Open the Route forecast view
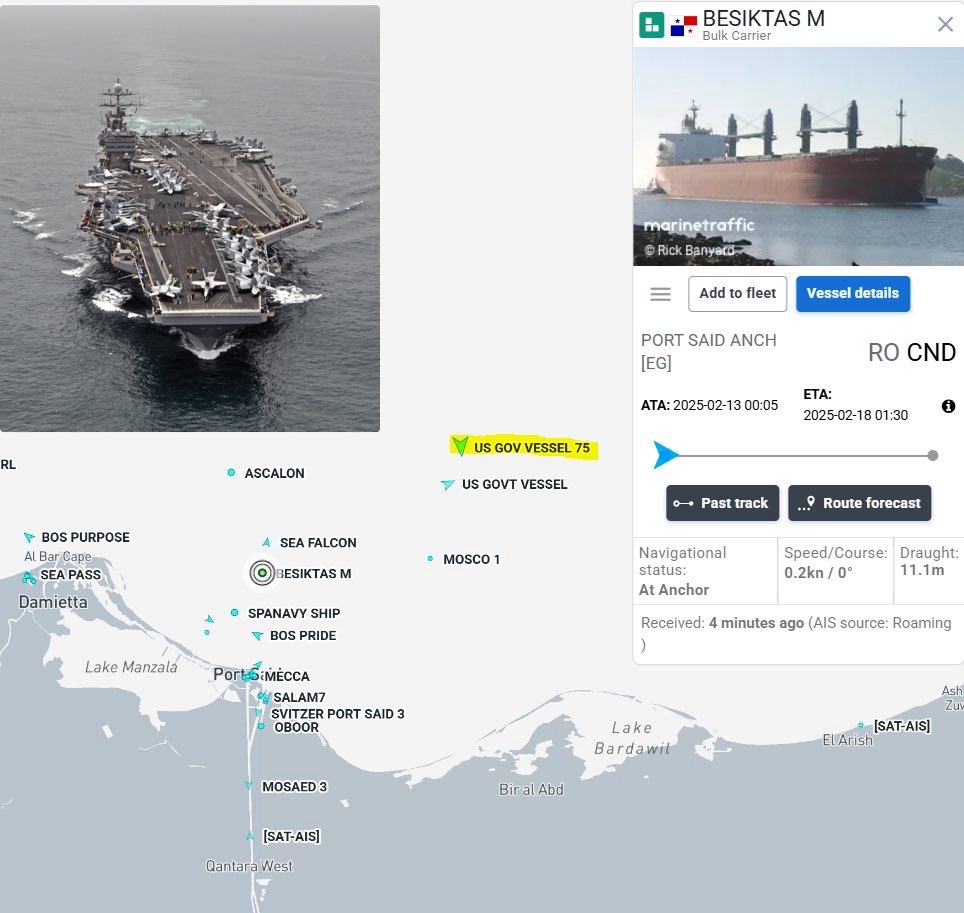964x913 pixels. point(859,503)
